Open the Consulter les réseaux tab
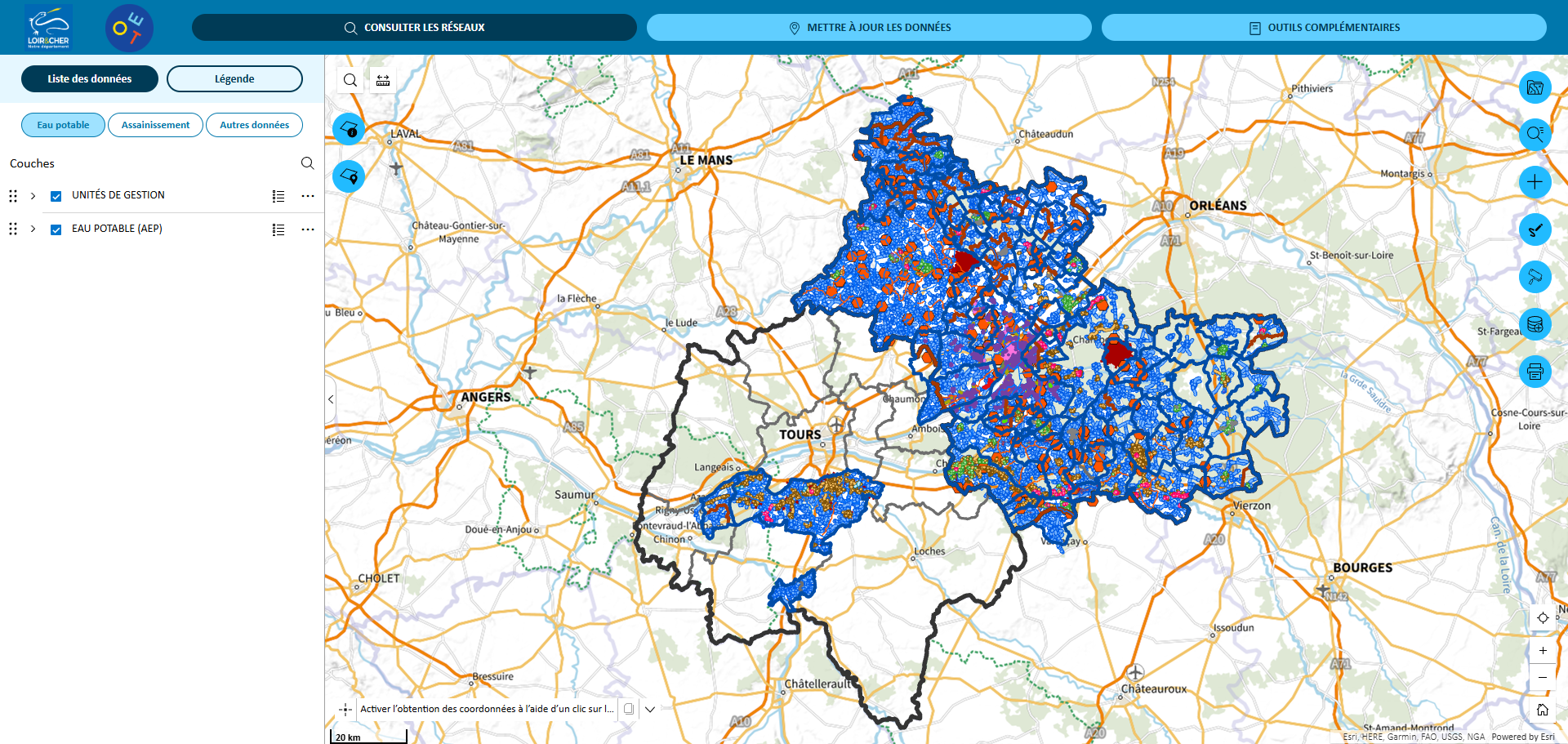 (x=414, y=27)
